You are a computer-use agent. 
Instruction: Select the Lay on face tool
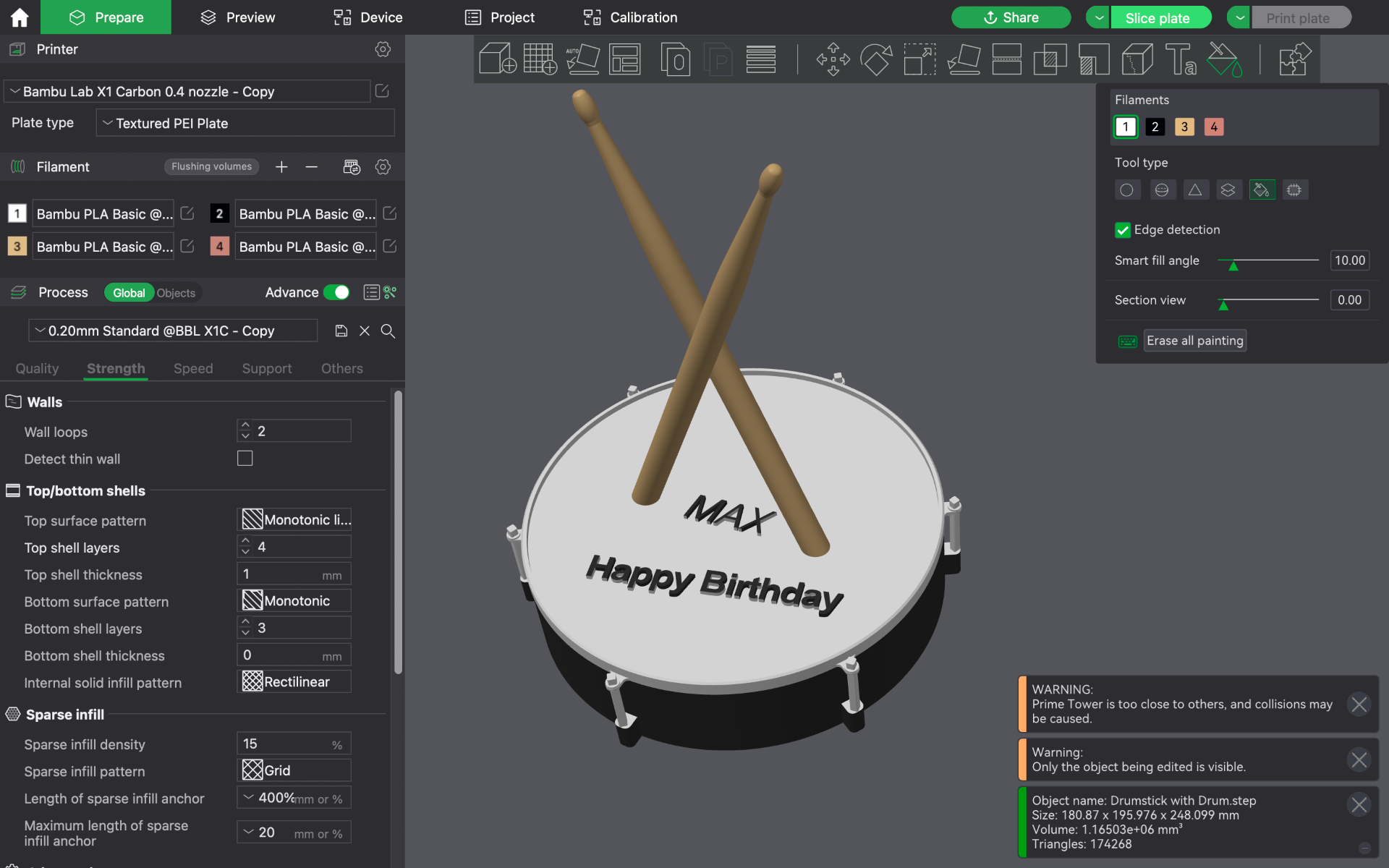964,59
